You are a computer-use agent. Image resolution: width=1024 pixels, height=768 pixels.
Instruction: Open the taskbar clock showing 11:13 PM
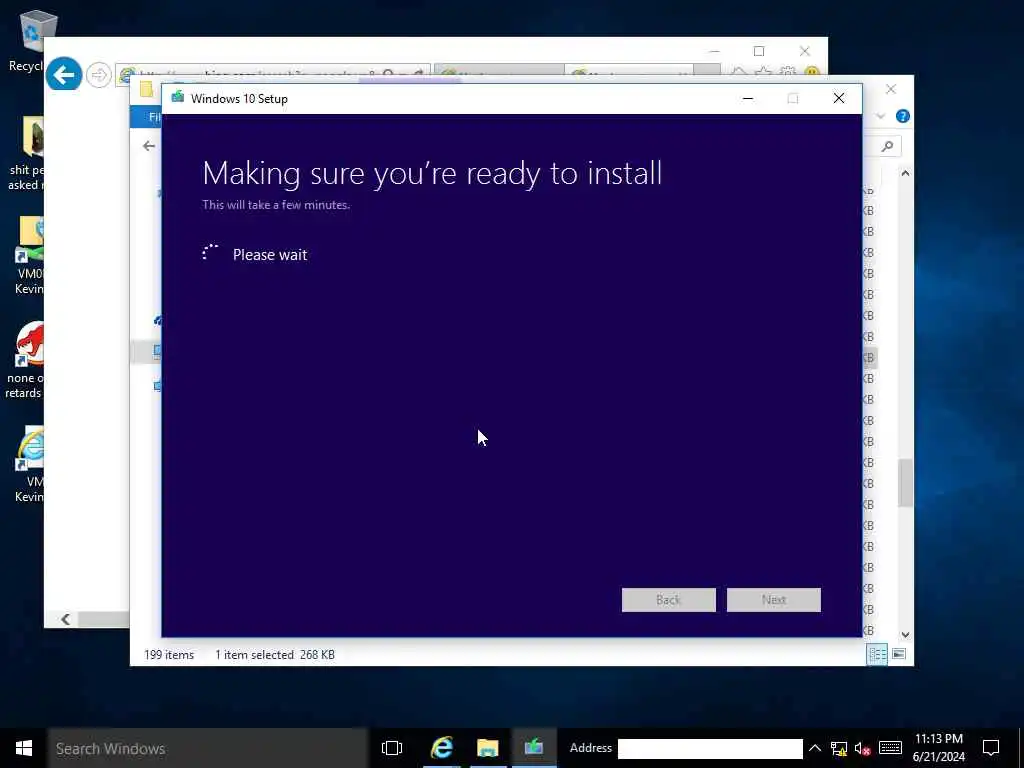coord(938,739)
